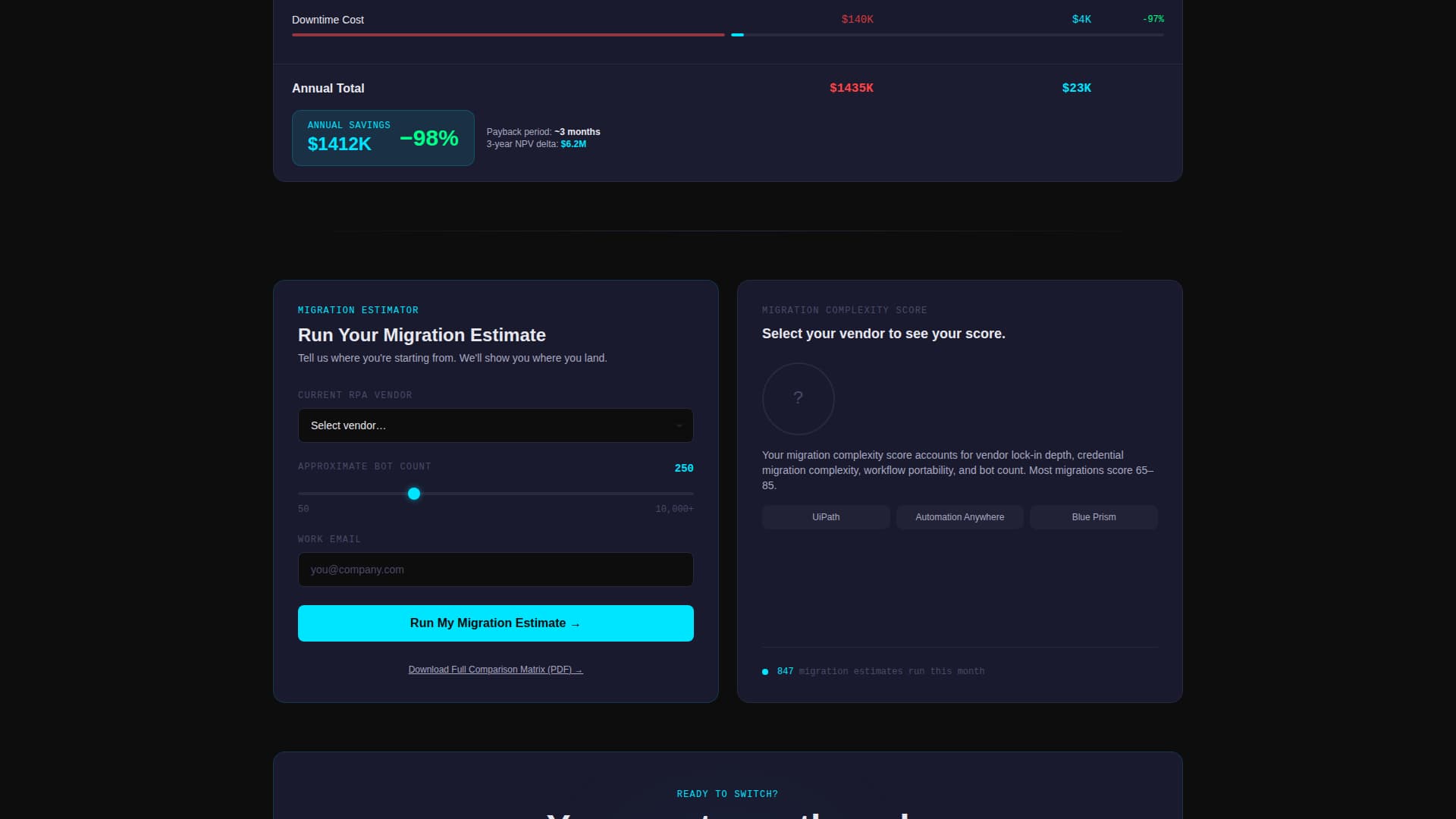Open the Select vendor dropdown
1456x819 pixels.
495,425
